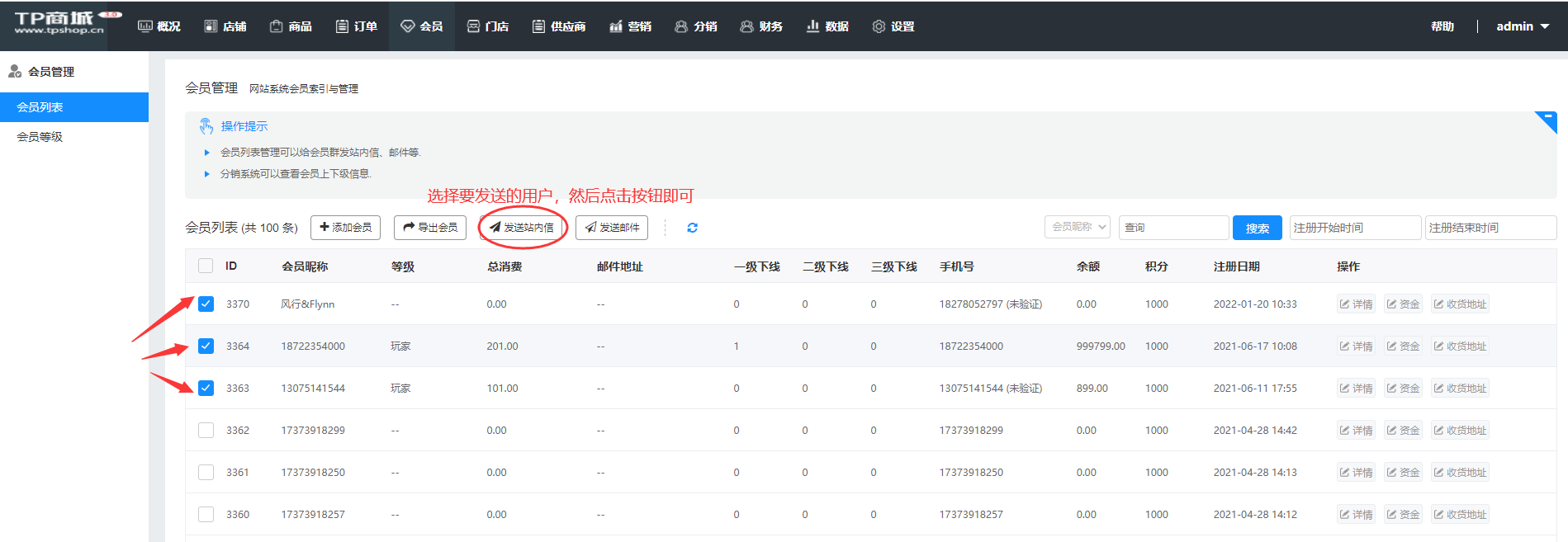
Task: Click 添加会员 add member button
Action: (345, 228)
